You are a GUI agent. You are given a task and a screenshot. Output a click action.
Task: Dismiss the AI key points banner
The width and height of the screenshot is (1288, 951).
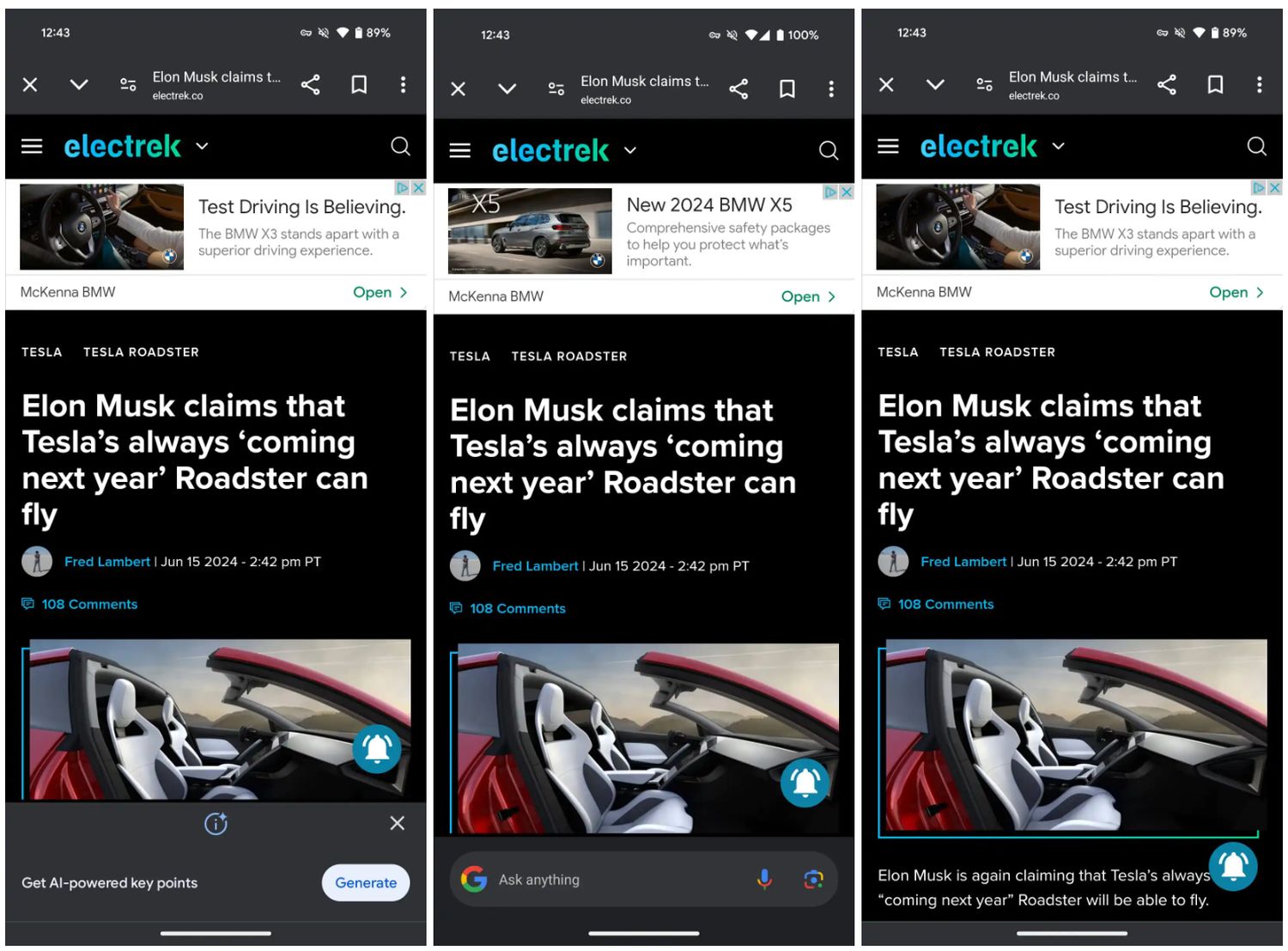[397, 823]
